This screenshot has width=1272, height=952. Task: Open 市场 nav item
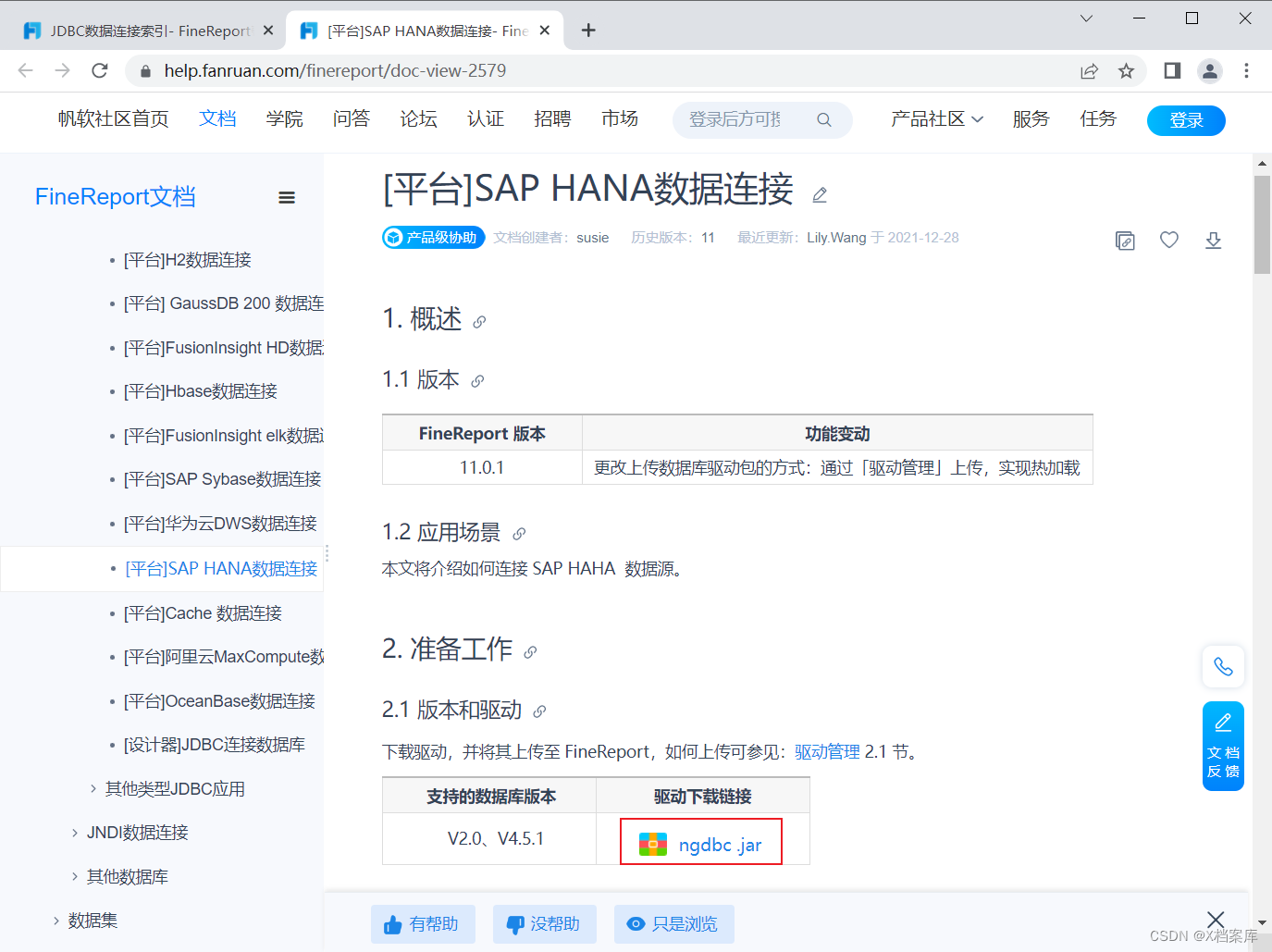tap(620, 119)
